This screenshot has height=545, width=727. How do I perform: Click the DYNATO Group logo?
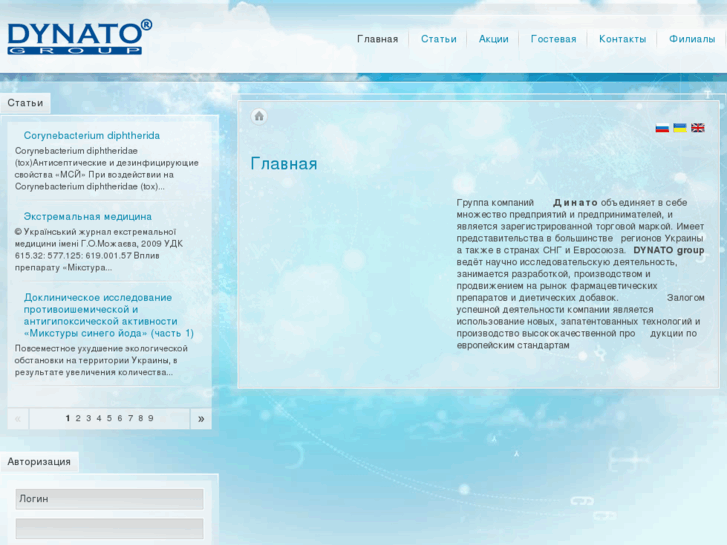pos(80,38)
